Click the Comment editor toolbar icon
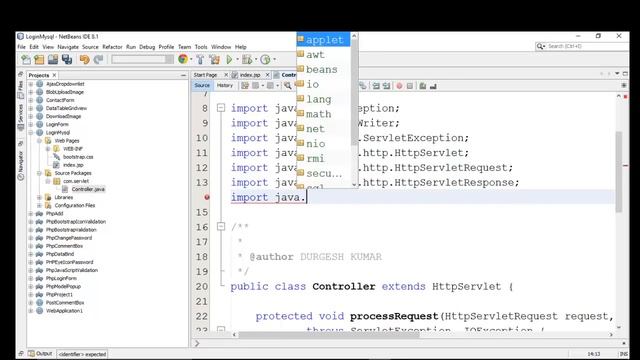640x360 pixels. [x=423, y=86]
